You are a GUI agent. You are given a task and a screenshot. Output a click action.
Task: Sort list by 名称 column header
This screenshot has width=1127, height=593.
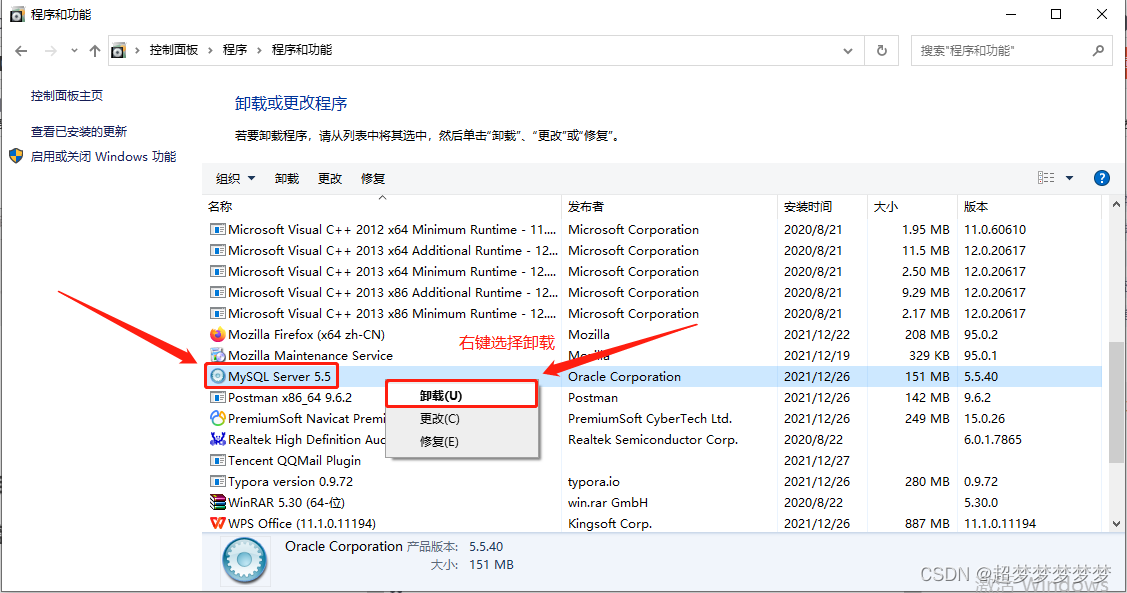point(382,206)
